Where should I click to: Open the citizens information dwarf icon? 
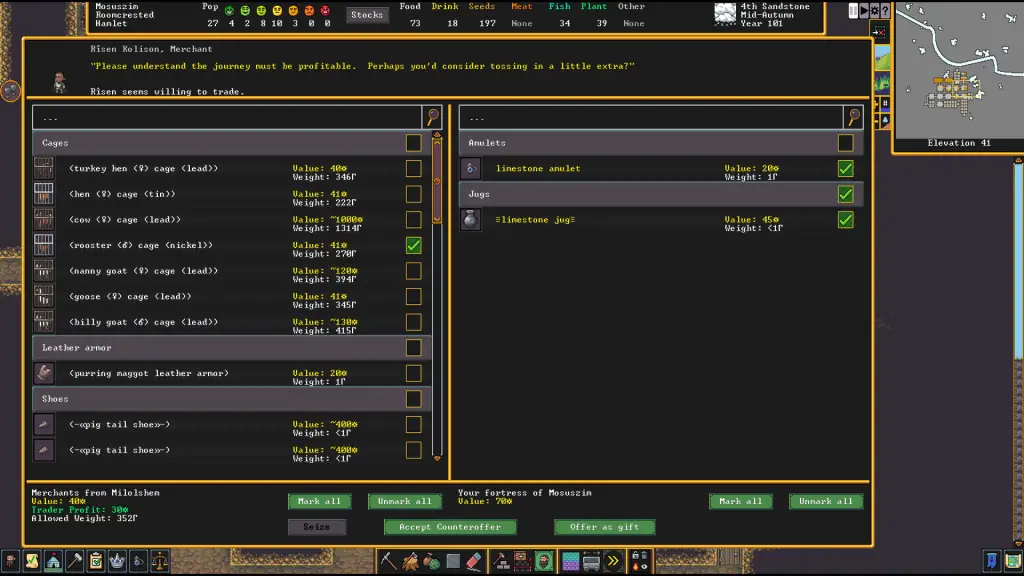coord(11,561)
